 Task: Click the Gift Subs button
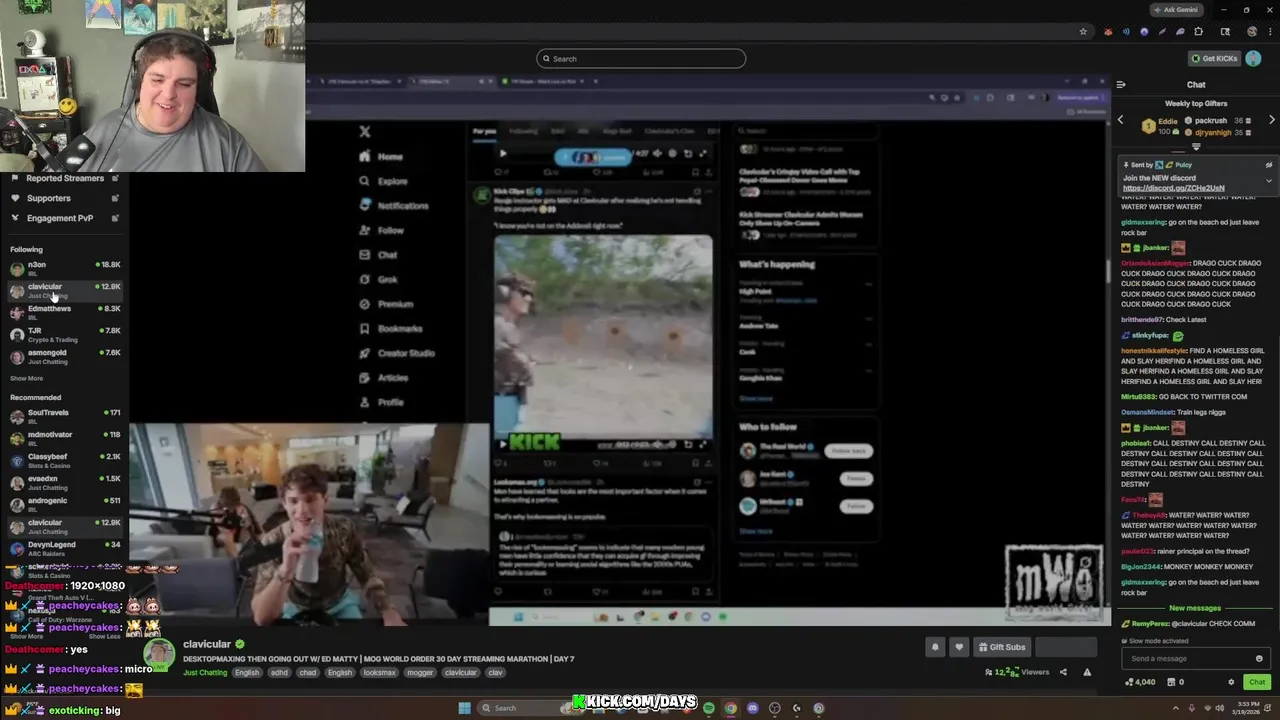[1001, 647]
